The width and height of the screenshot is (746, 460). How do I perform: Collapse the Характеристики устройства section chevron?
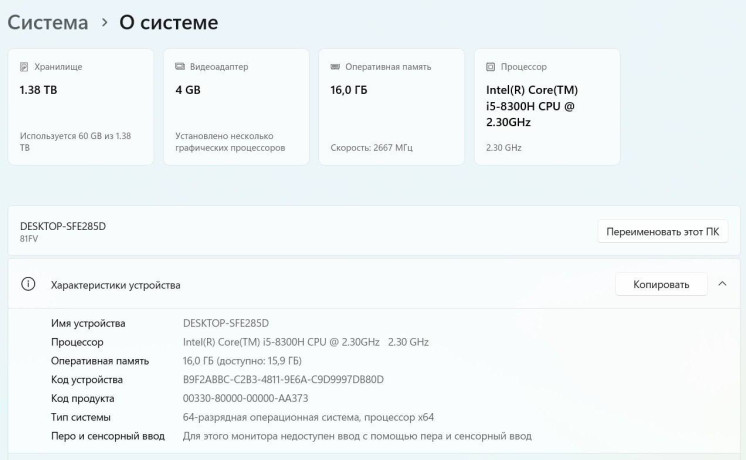[722, 285]
